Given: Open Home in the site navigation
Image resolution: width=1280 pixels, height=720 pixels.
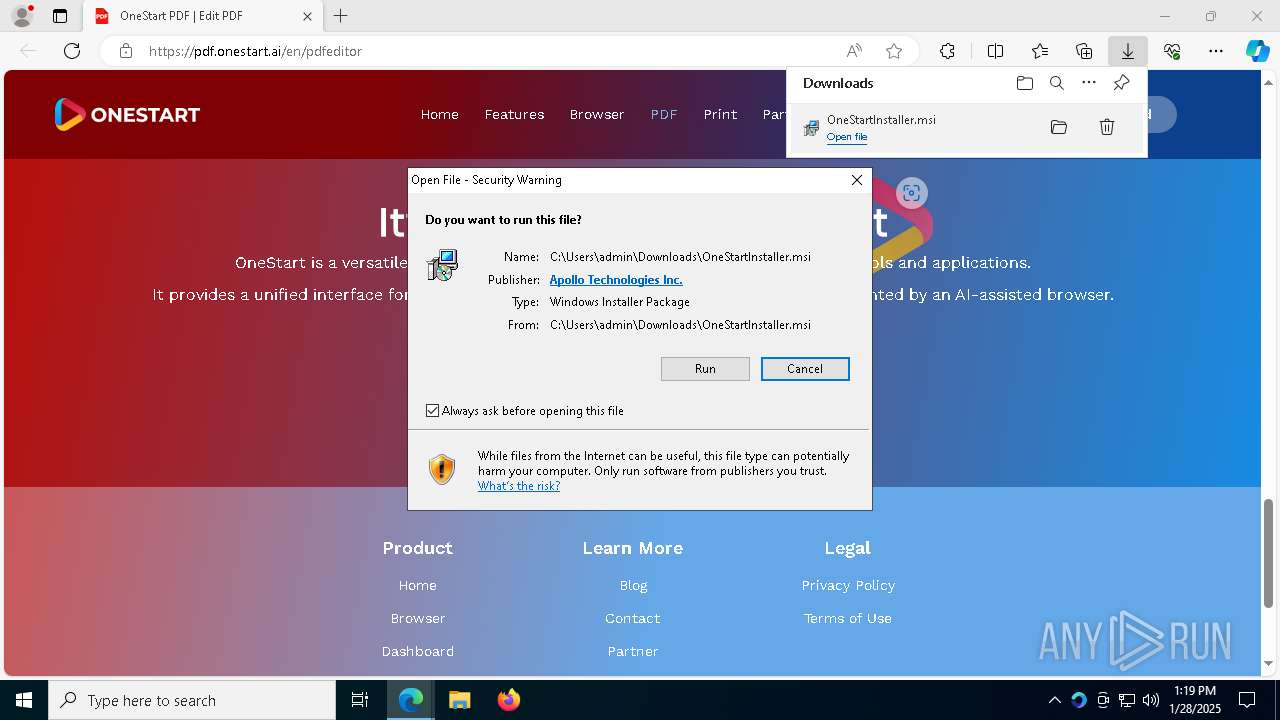Looking at the screenshot, I should click(439, 114).
